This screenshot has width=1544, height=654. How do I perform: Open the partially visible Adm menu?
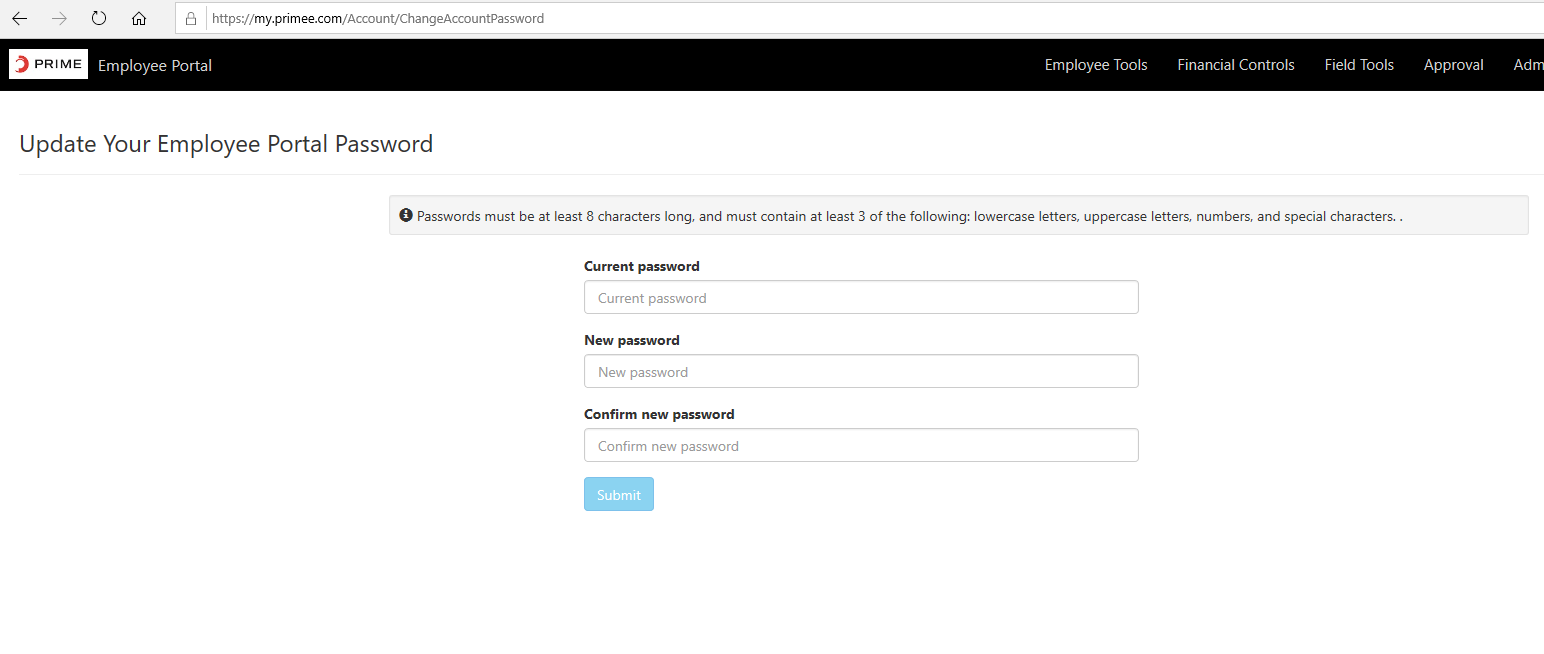pyautogui.click(x=1527, y=65)
